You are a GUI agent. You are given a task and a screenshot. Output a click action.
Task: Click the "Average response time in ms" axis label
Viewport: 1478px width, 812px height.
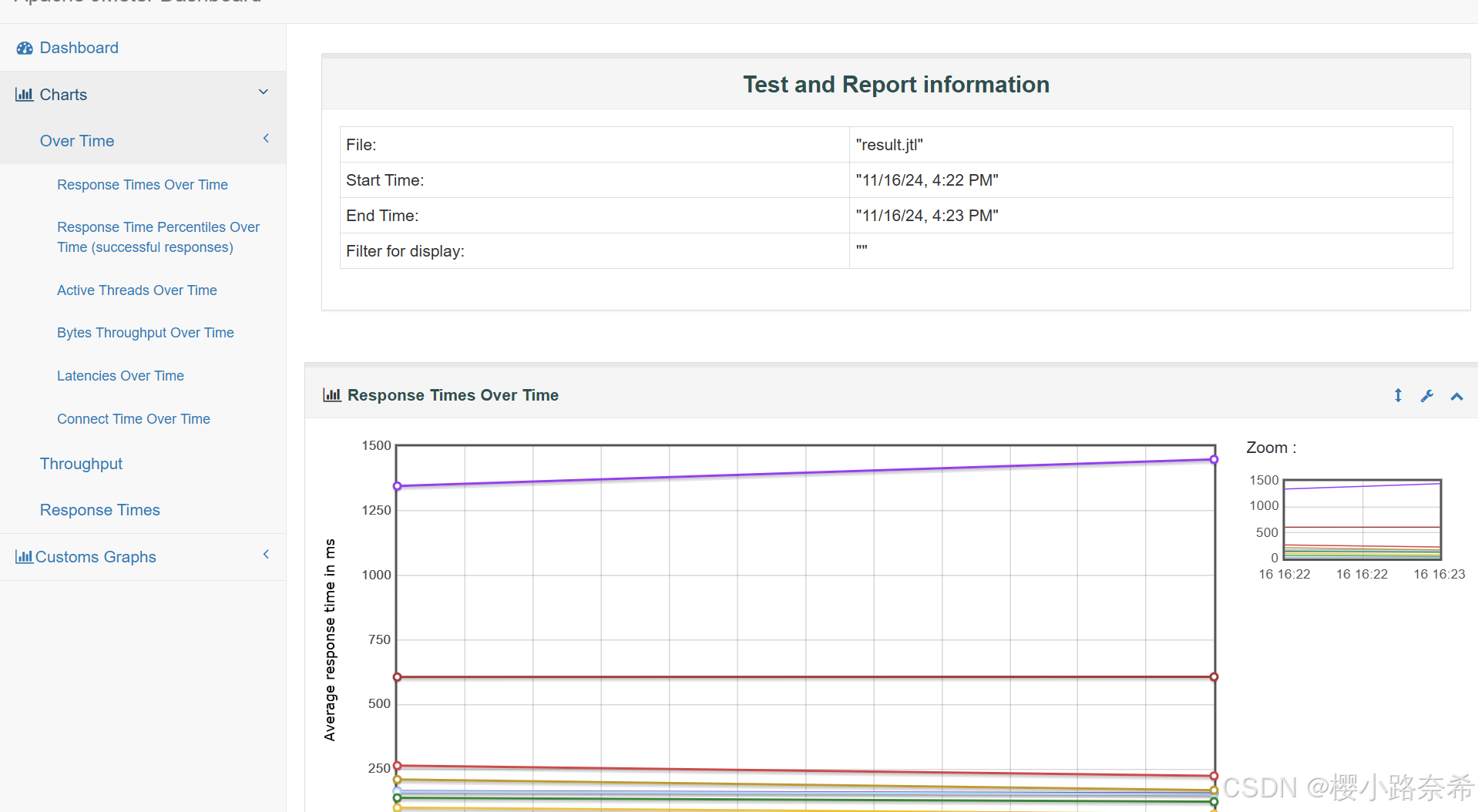pyautogui.click(x=330, y=639)
